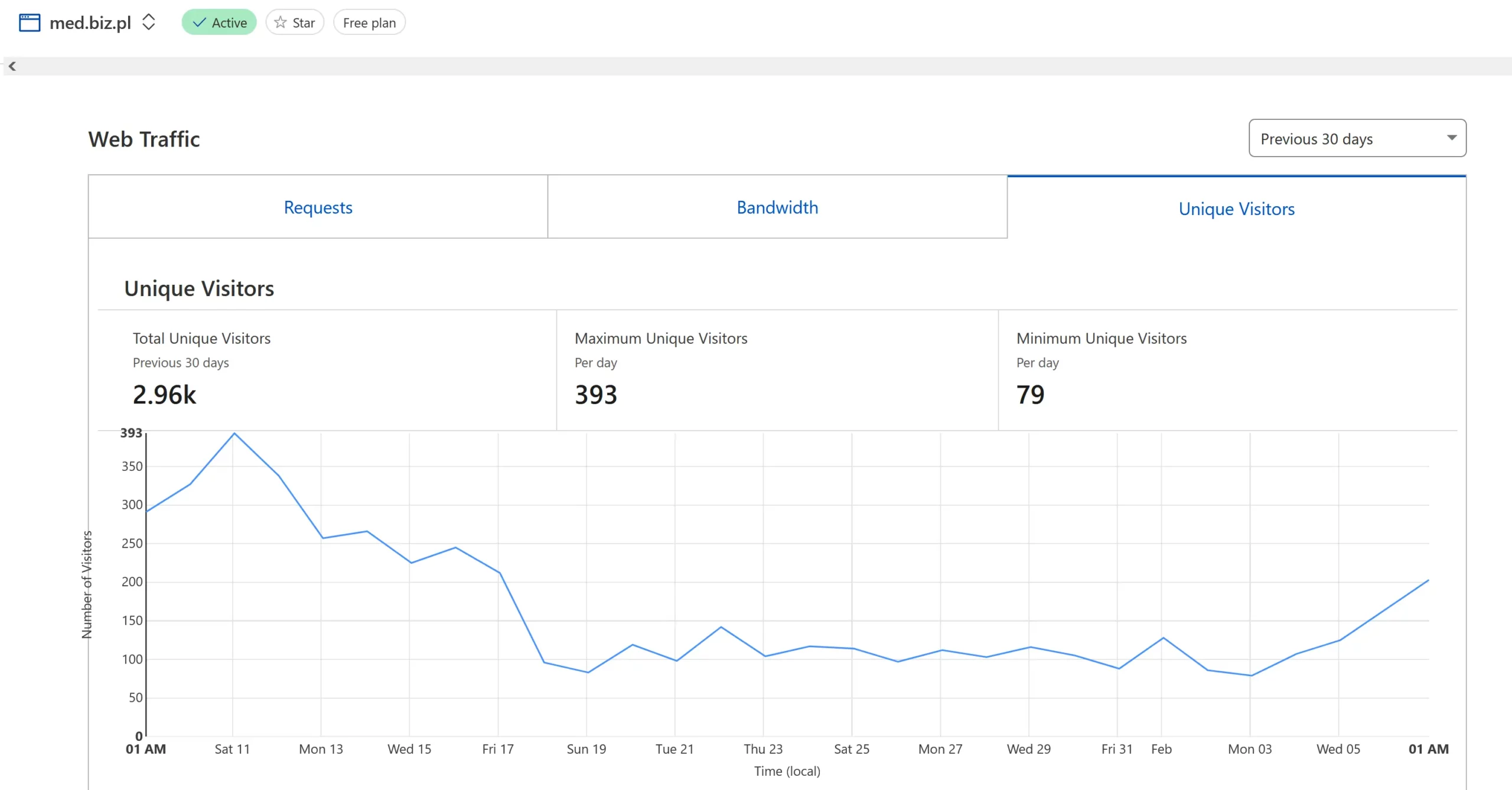
Task: Click the checkmark in Active badge
Action: 200,22
